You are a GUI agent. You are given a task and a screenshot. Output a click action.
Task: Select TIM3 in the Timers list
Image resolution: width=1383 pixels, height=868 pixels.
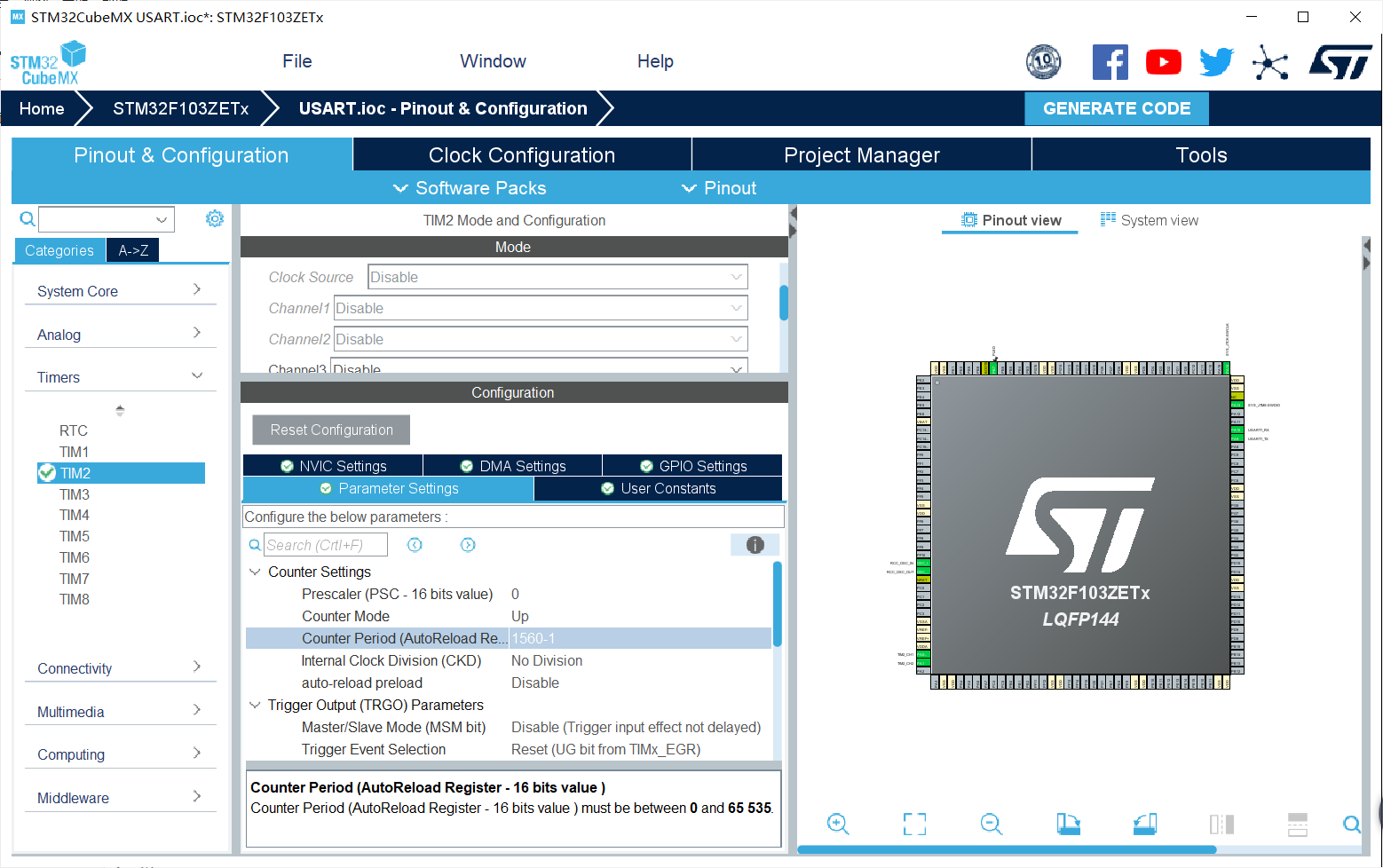point(75,494)
